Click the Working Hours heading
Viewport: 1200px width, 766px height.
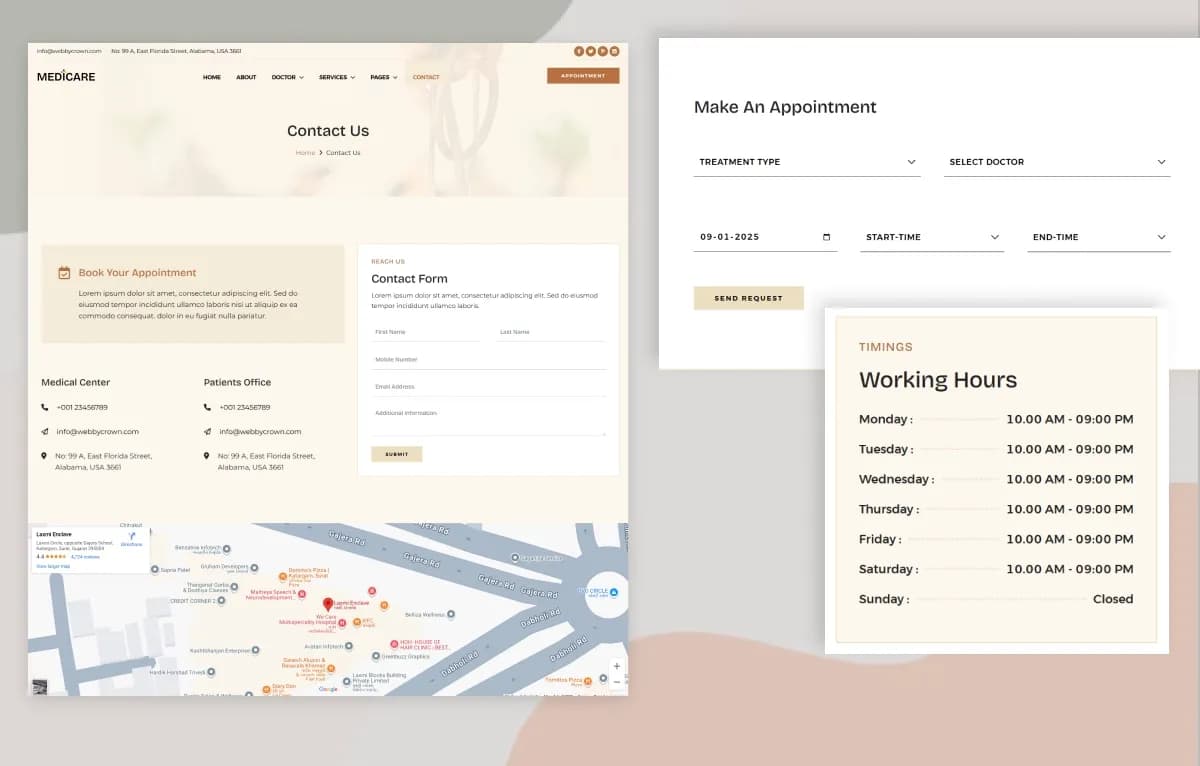point(938,380)
